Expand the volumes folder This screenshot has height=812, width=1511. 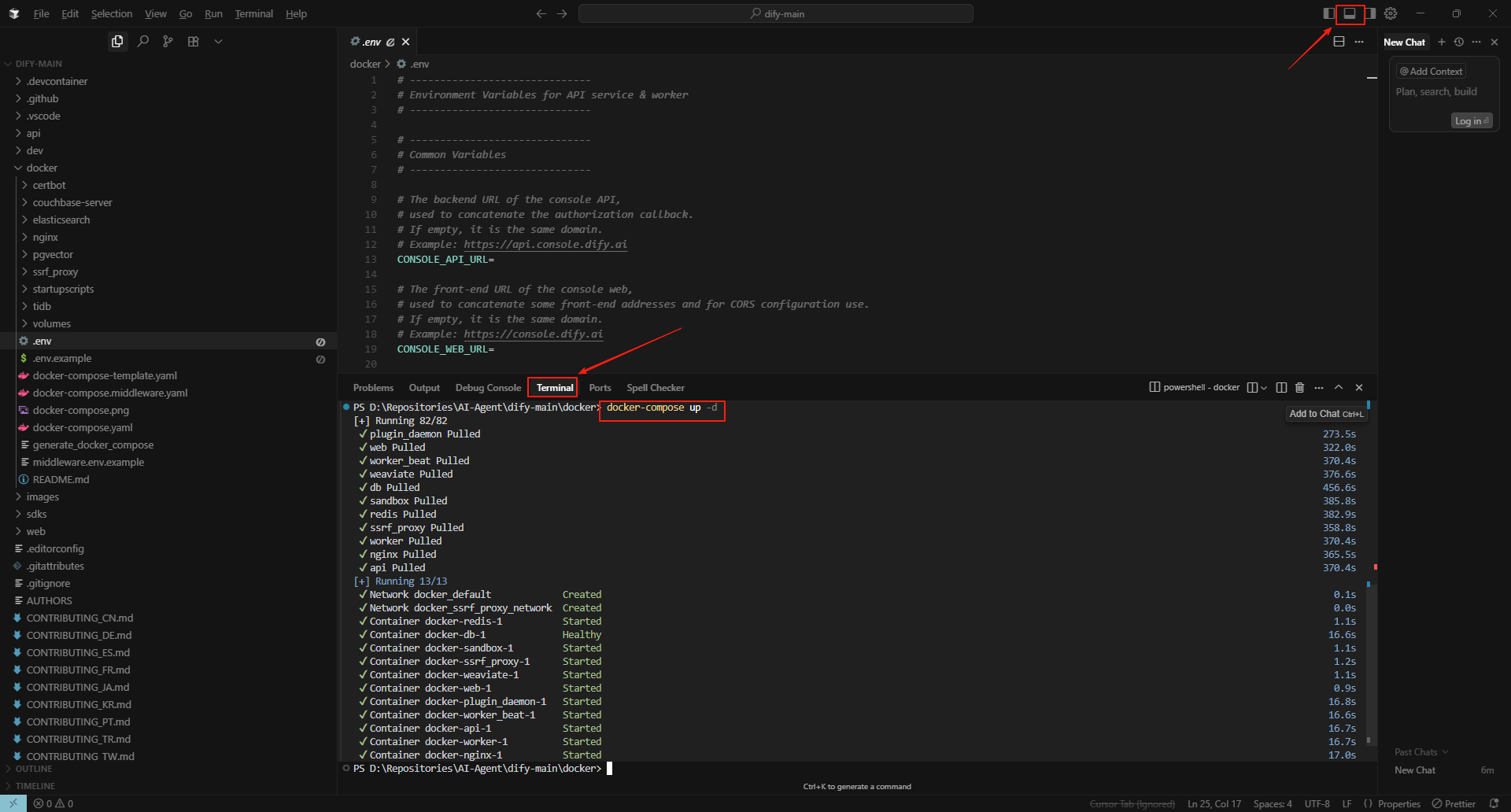(51, 323)
